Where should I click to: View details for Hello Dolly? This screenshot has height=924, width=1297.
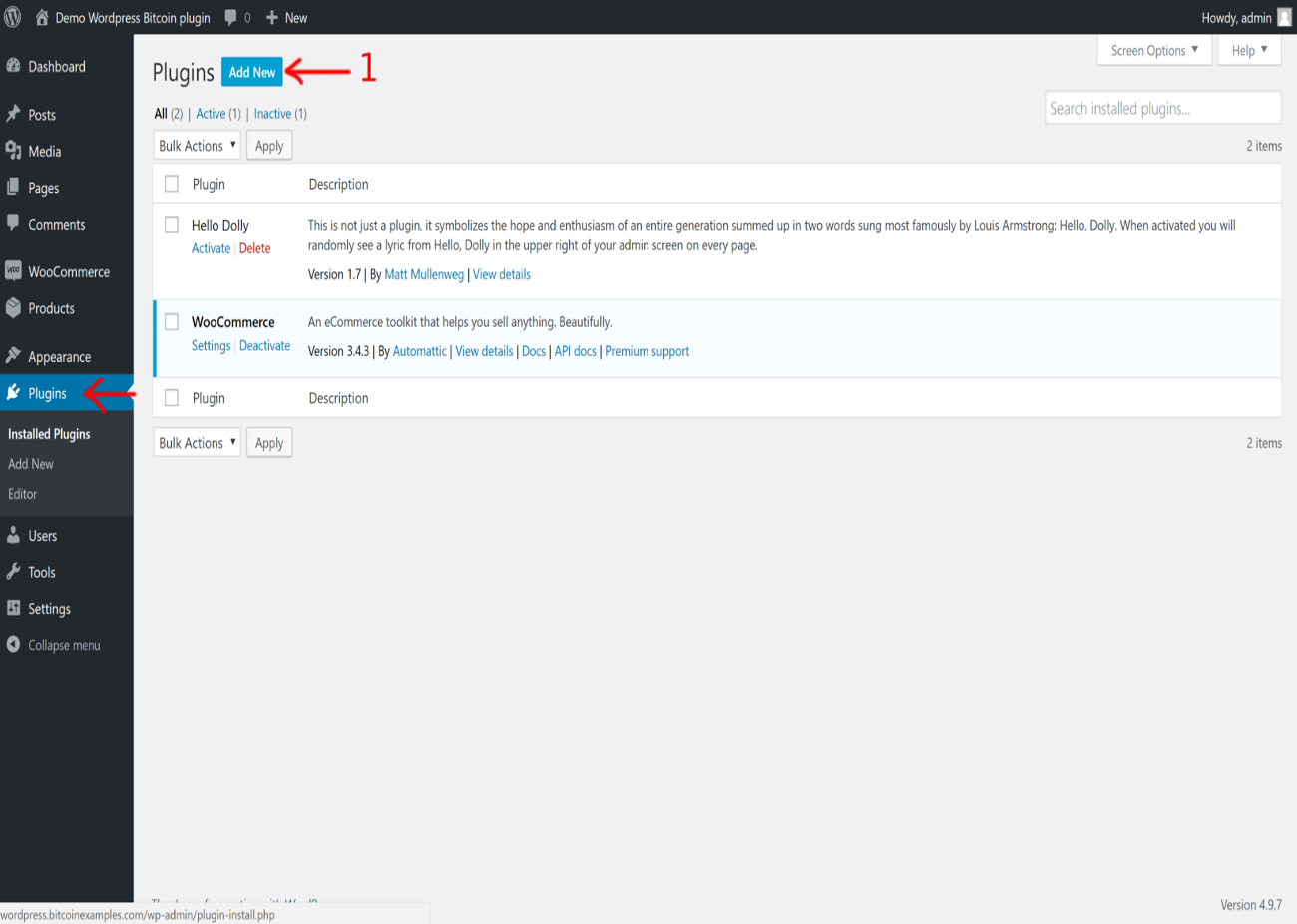point(502,274)
